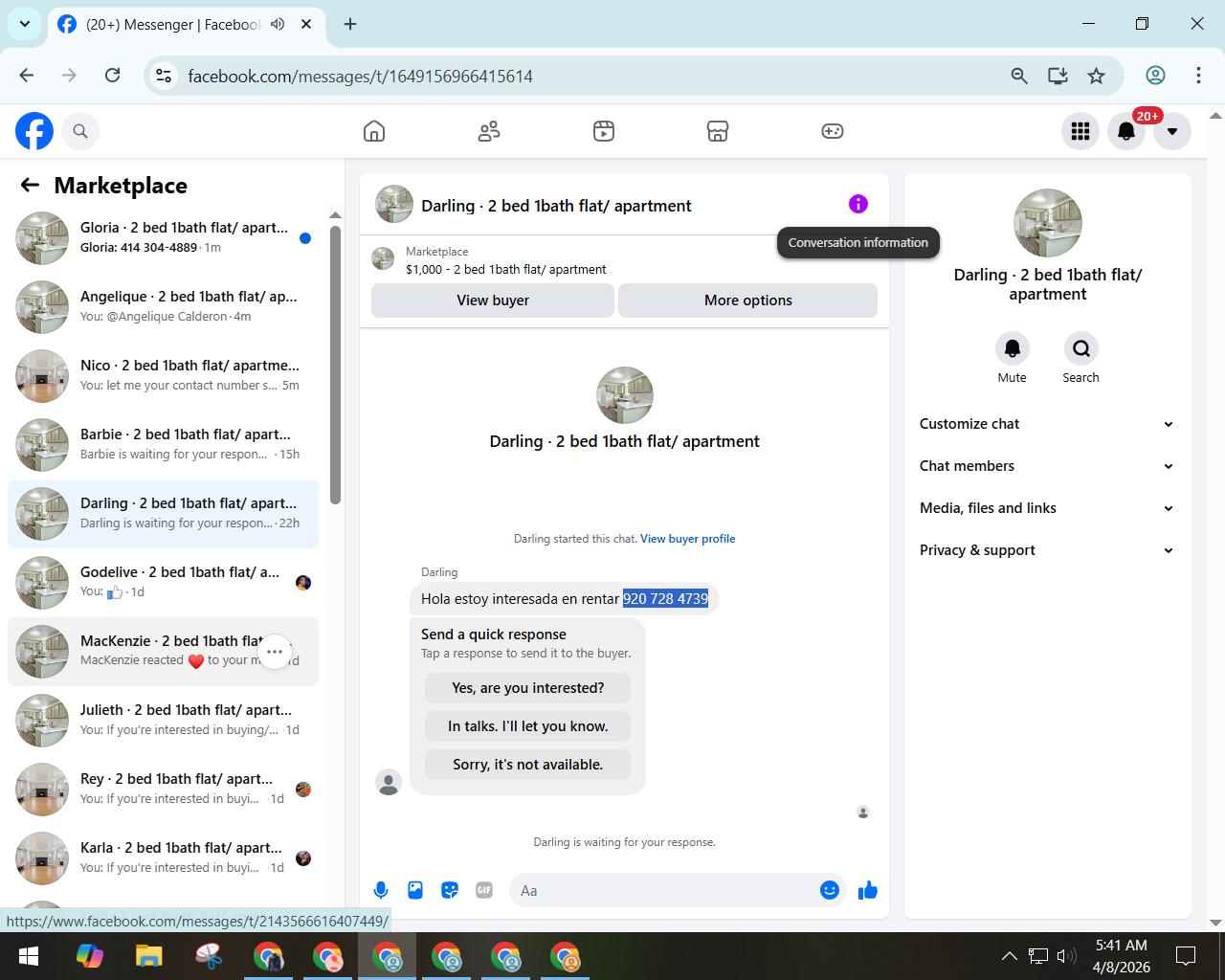The width and height of the screenshot is (1225, 980).
Task: Open the Copilot icon in taskbar
Action: tap(89, 956)
